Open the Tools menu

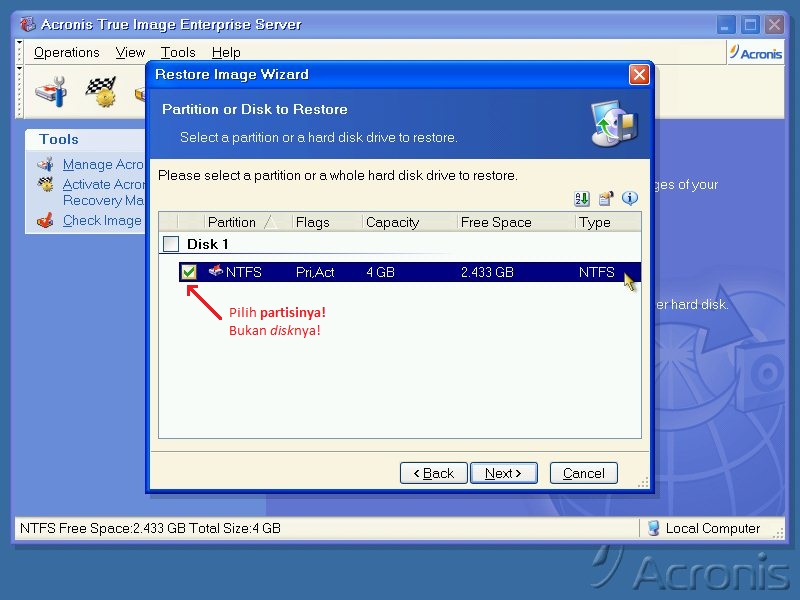[178, 52]
